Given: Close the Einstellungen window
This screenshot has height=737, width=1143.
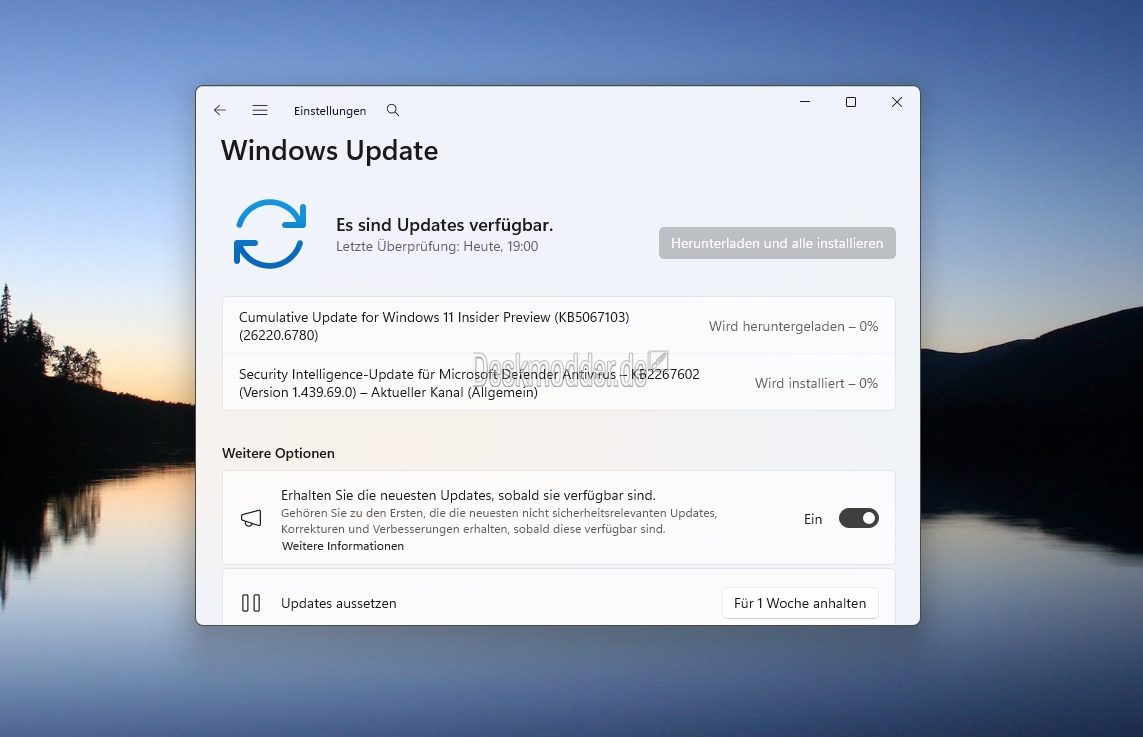Looking at the screenshot, I should [897, 102].
